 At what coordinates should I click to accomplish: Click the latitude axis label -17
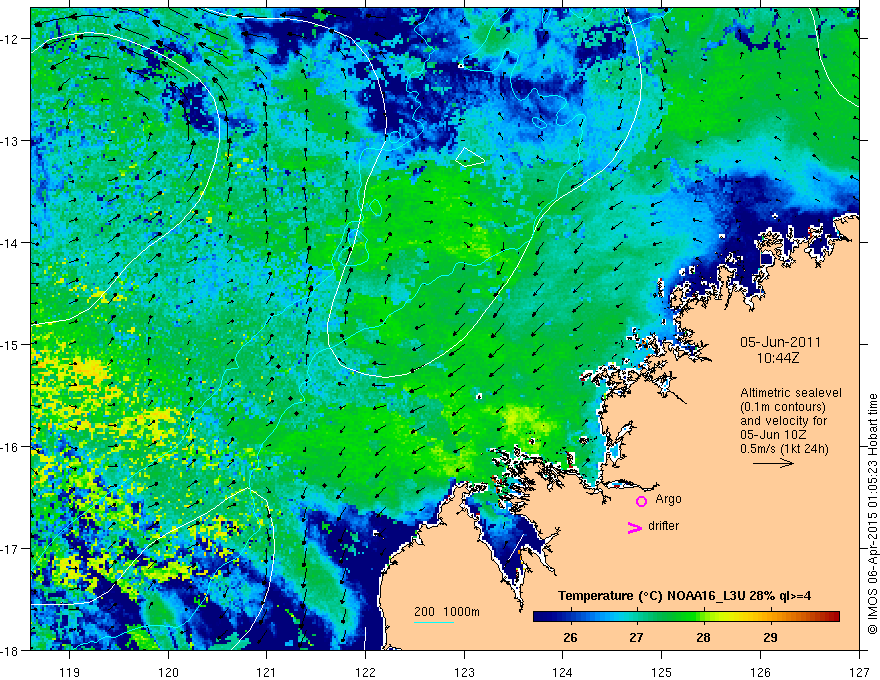point(10,549)
